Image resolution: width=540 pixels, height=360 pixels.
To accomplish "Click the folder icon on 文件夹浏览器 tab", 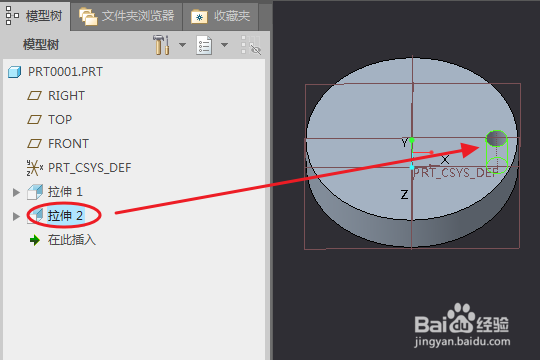I will [88, 16].
